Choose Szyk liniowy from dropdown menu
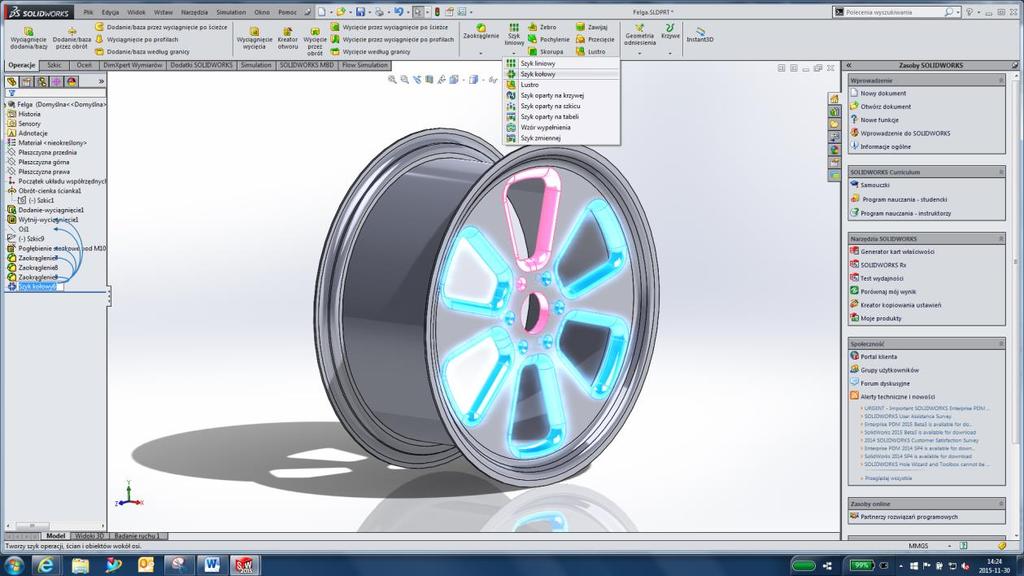 561,63
